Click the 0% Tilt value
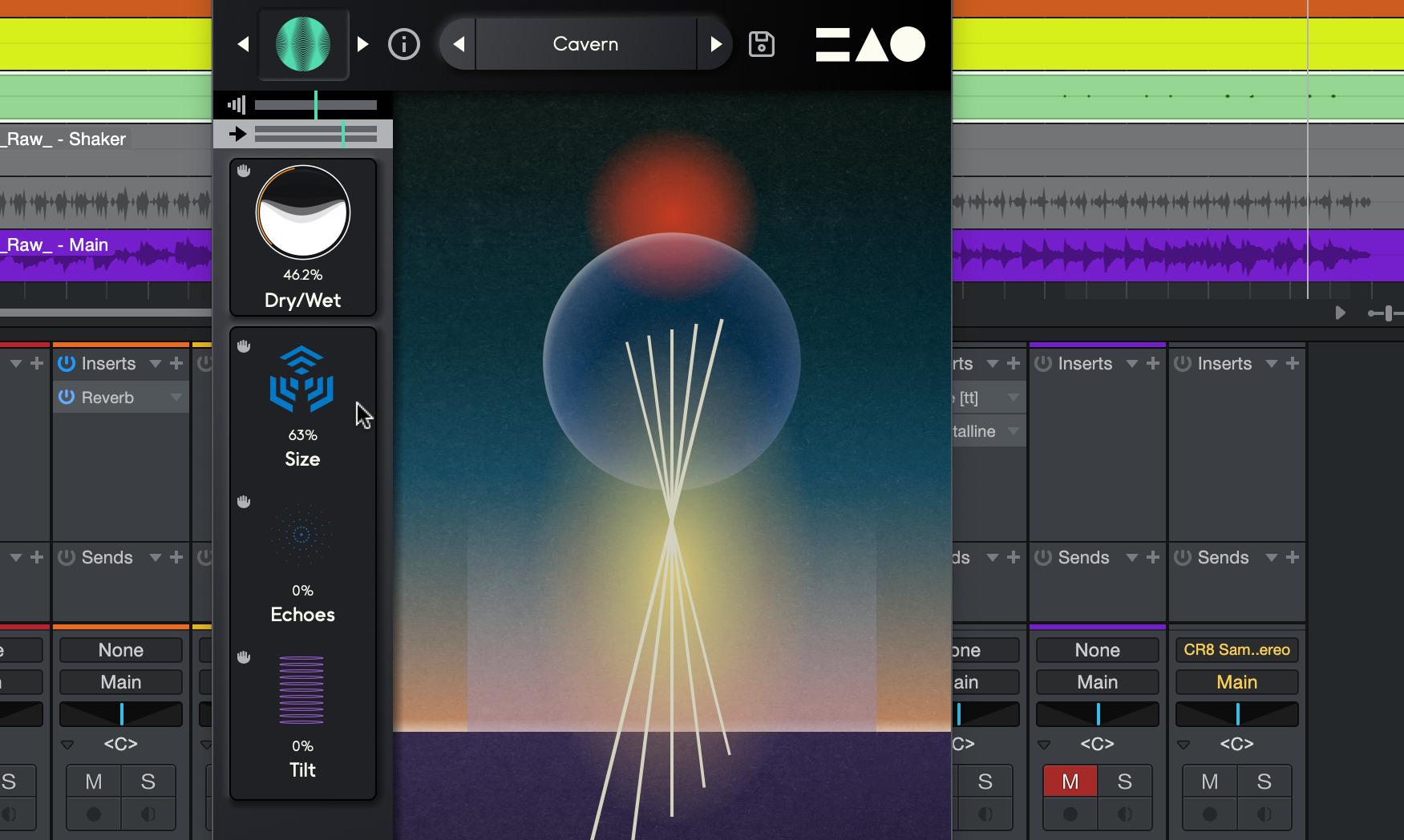The image size is (1404, 840). [303, 746]
